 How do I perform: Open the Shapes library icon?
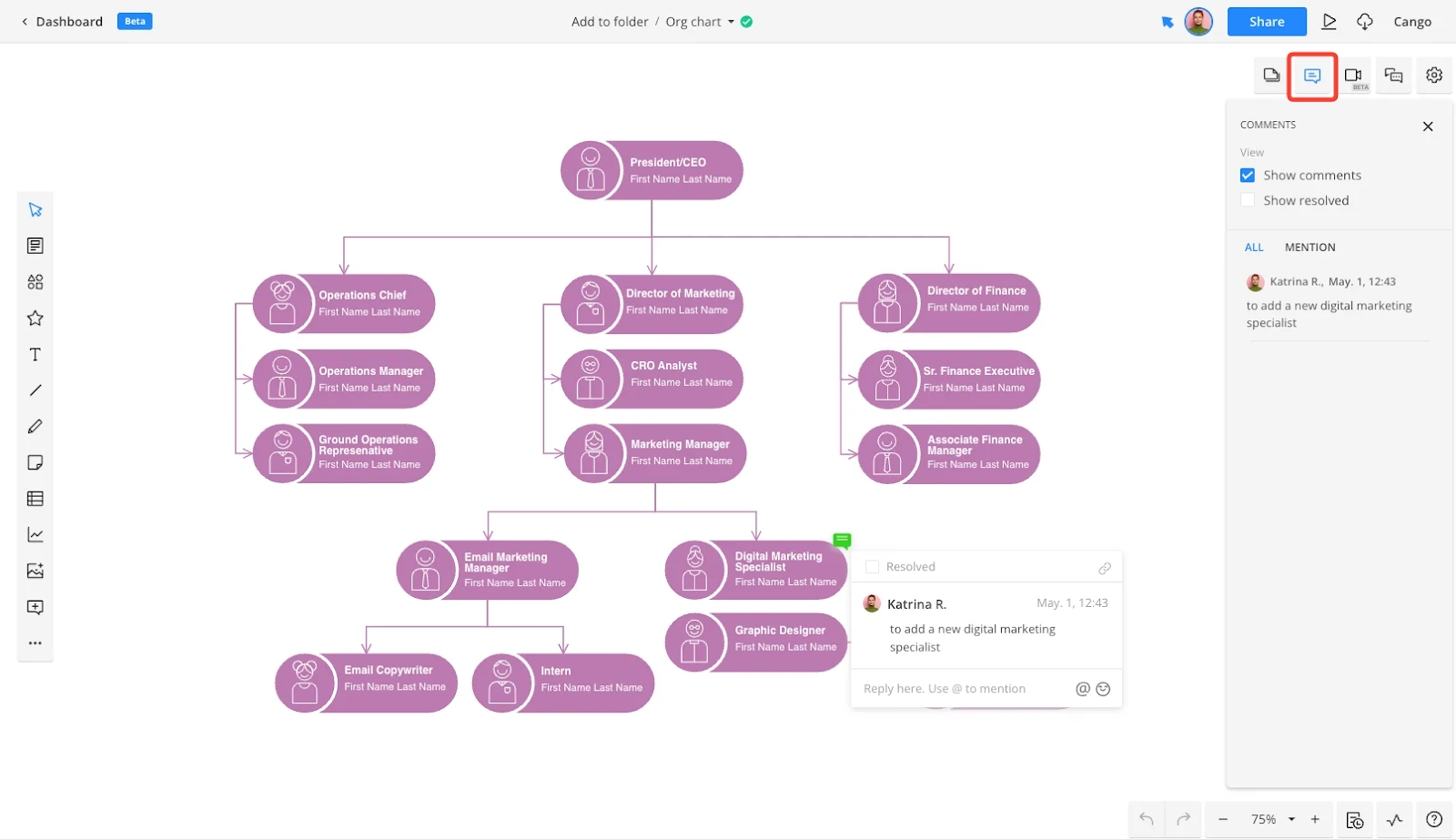pyautogui.click(x=35, y=281)
